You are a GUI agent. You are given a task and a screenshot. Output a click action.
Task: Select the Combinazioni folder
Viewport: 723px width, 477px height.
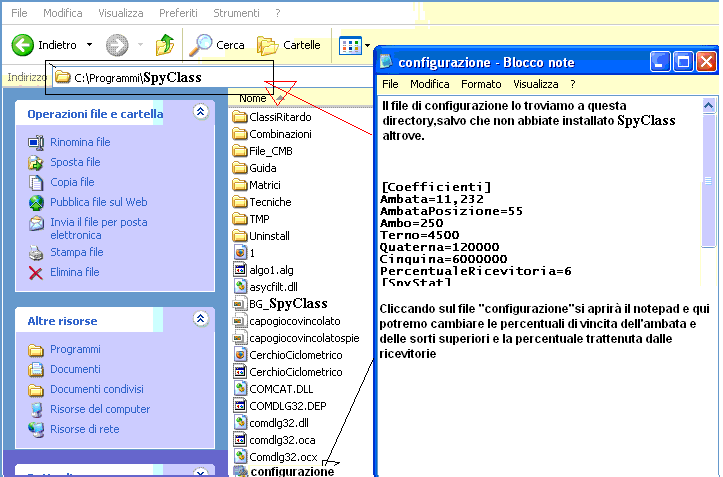point(272,134)
